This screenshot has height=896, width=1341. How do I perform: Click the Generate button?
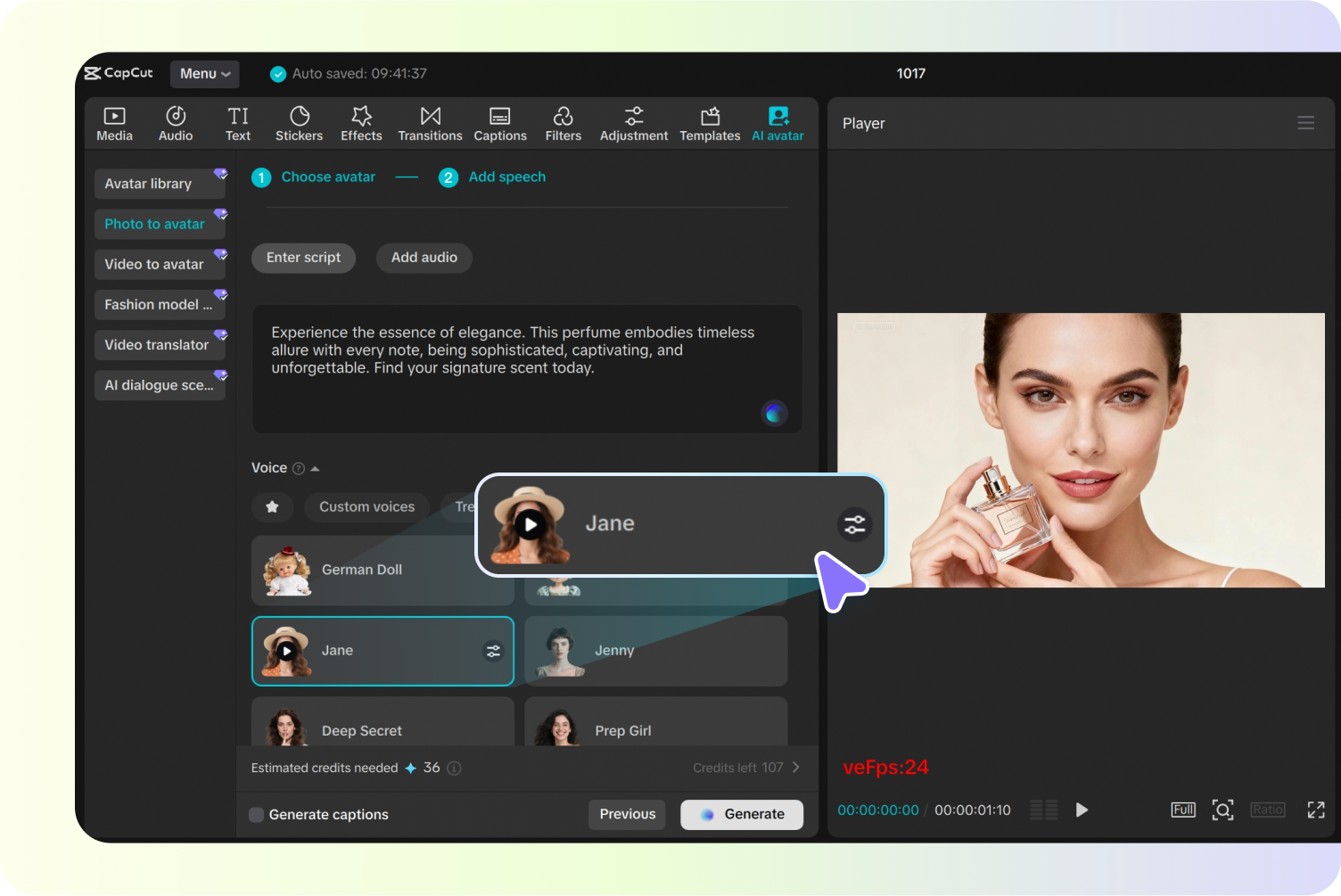(x=741, y=814)
